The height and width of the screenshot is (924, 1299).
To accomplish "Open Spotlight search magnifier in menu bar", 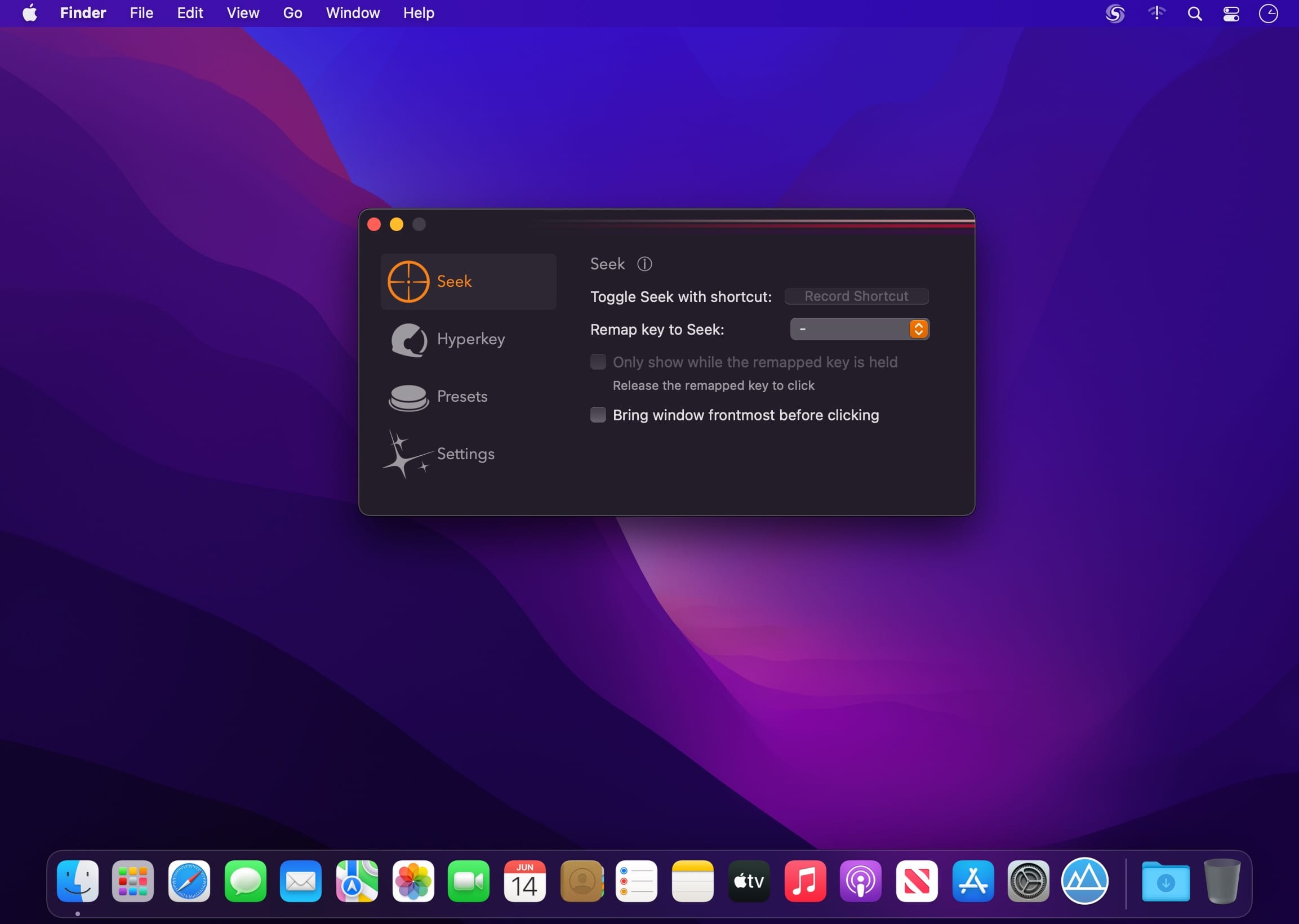I will point(1194,13).
